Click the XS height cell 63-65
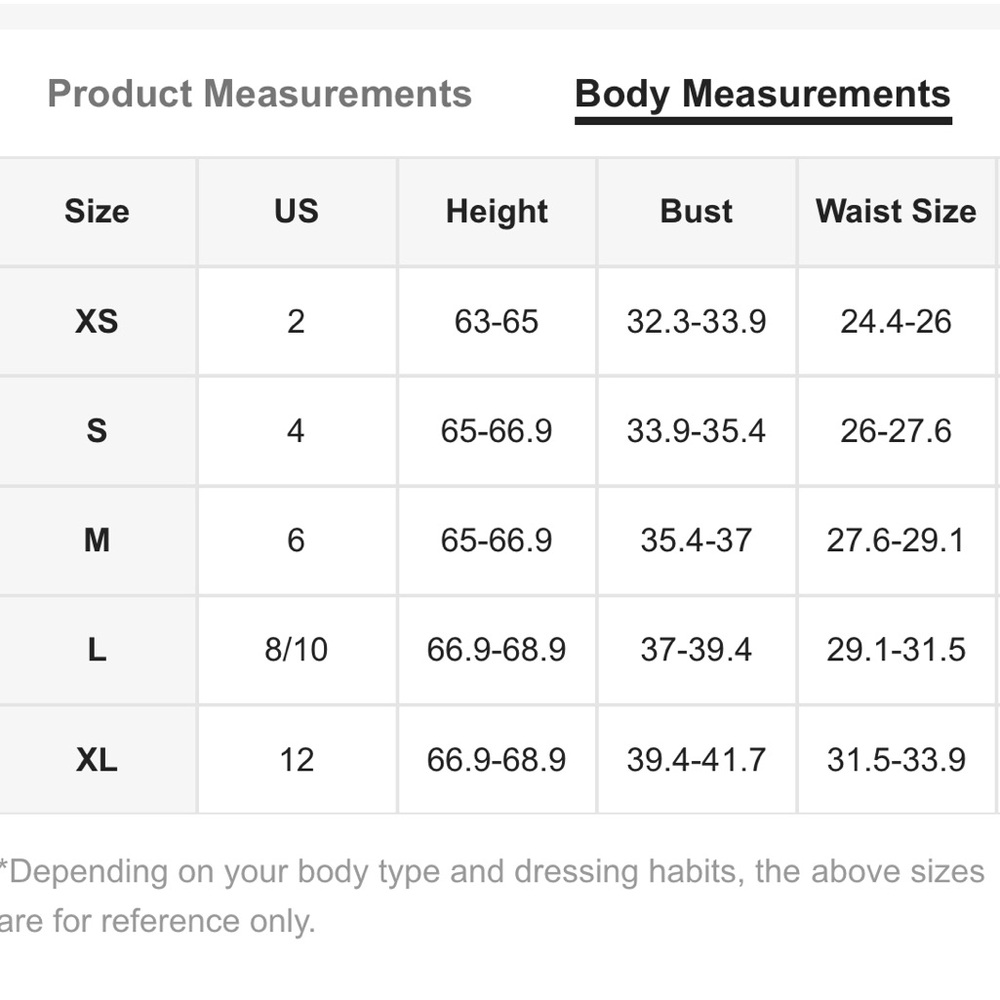 [497, 321]
